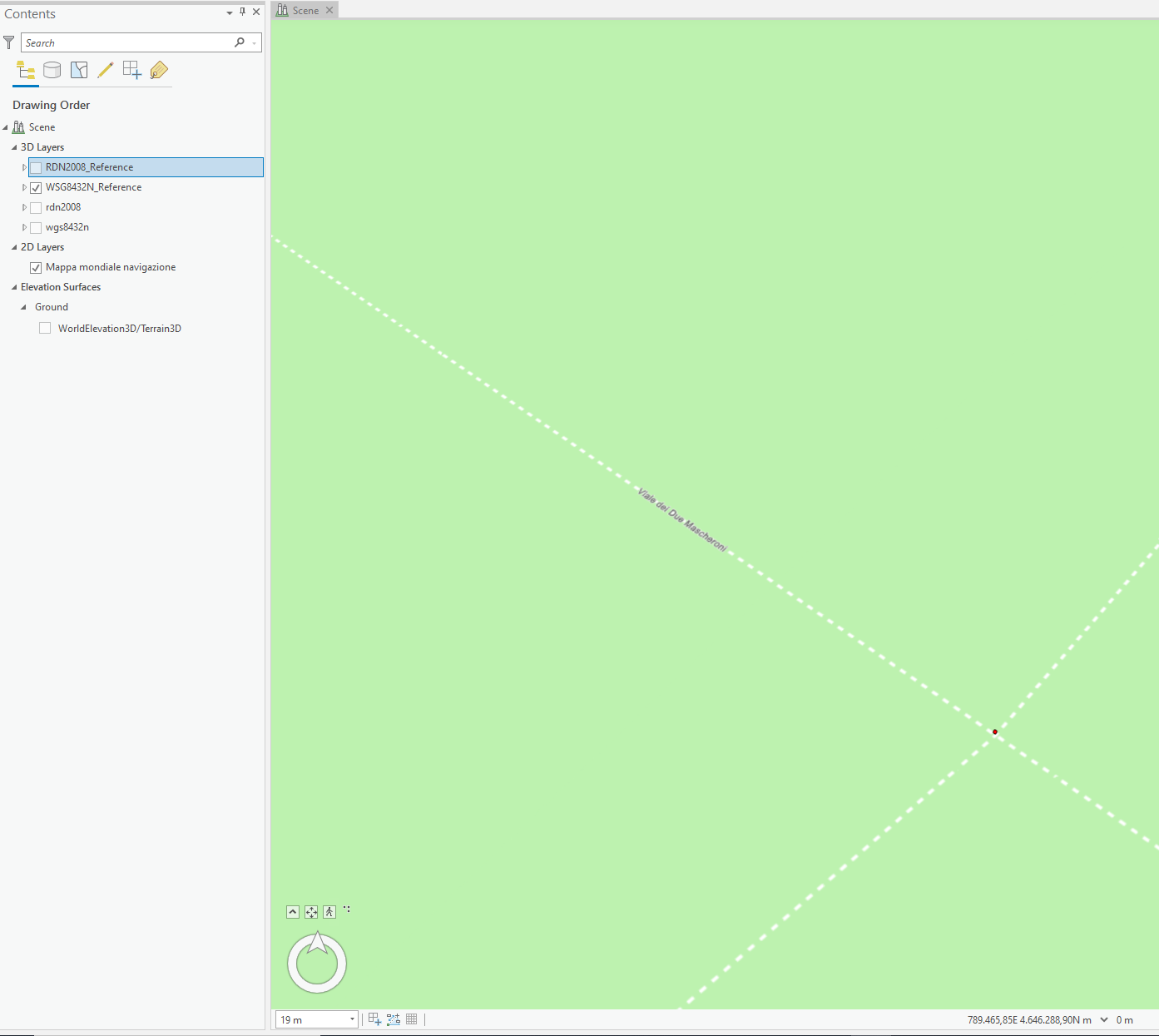This screenshot has width=1159, height=1036.
Task: Enable the RDN2008_Reference layer checkbox
Action: (x=36, y=168)
